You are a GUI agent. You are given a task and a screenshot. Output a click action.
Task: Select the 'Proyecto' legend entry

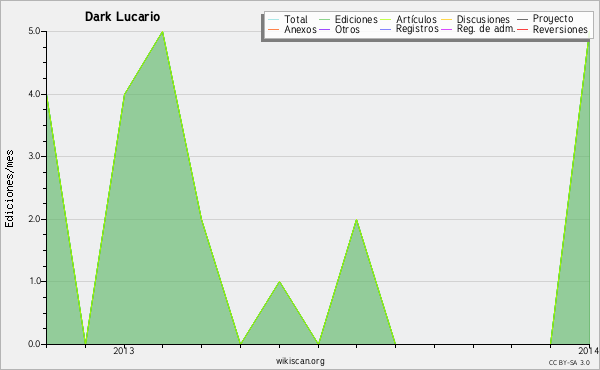click(x=553, y=19)
